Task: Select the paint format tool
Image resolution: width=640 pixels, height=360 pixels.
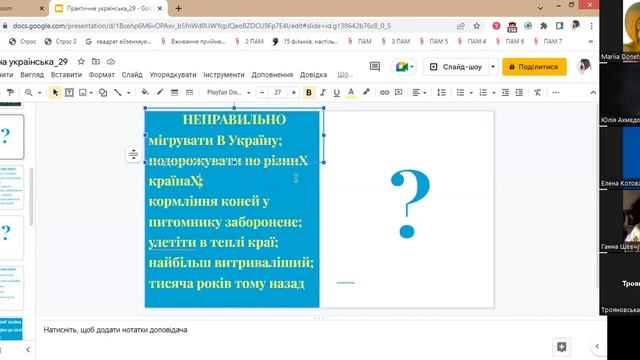Action: click(x=10, y=93)
